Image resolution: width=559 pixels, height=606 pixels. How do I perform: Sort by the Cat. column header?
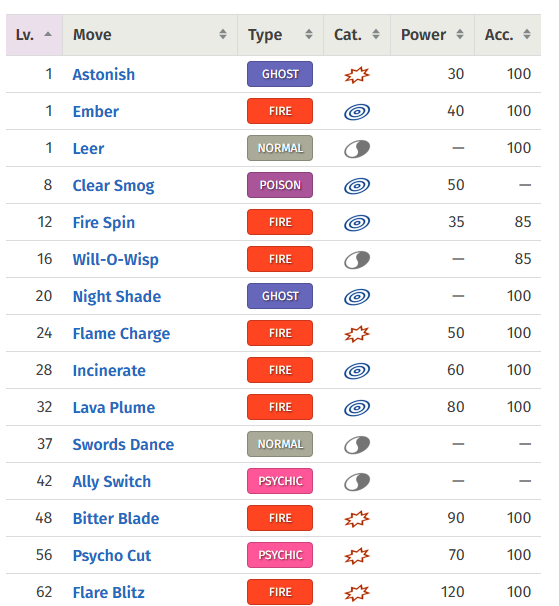pyautogui.click(x=357, y=35)
